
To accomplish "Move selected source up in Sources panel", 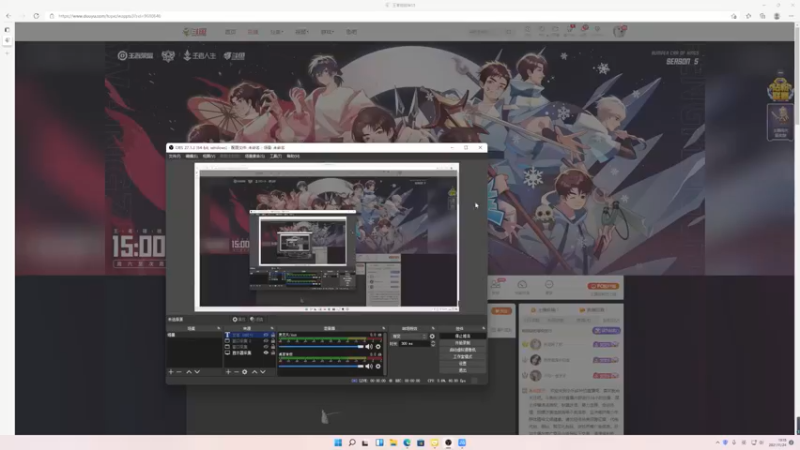I will tap(255, 372).
